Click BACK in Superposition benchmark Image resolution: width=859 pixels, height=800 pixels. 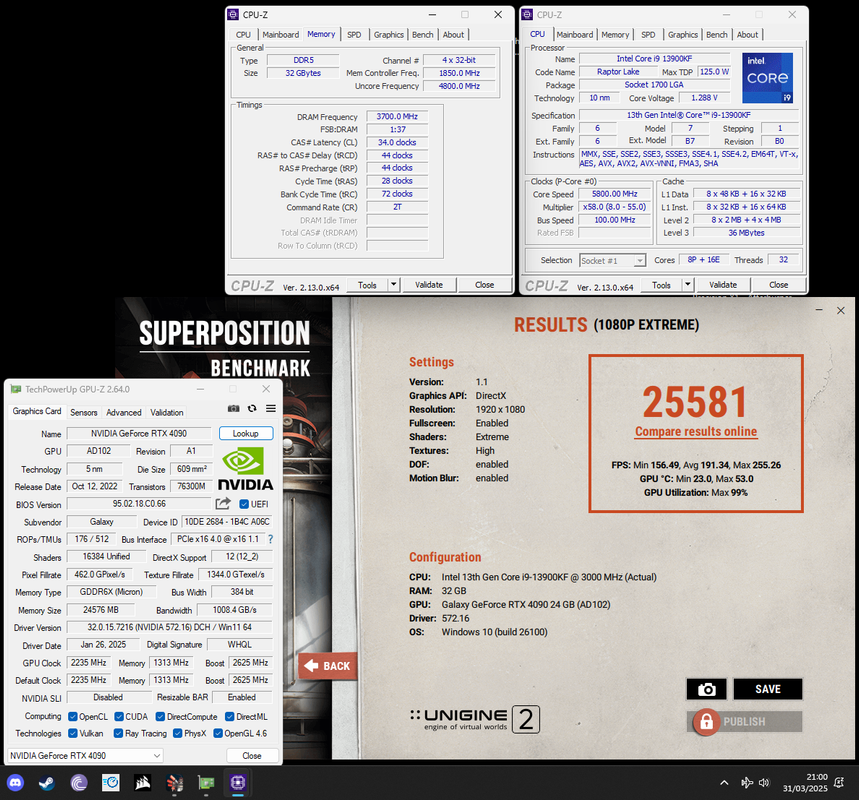pos(328,666)
